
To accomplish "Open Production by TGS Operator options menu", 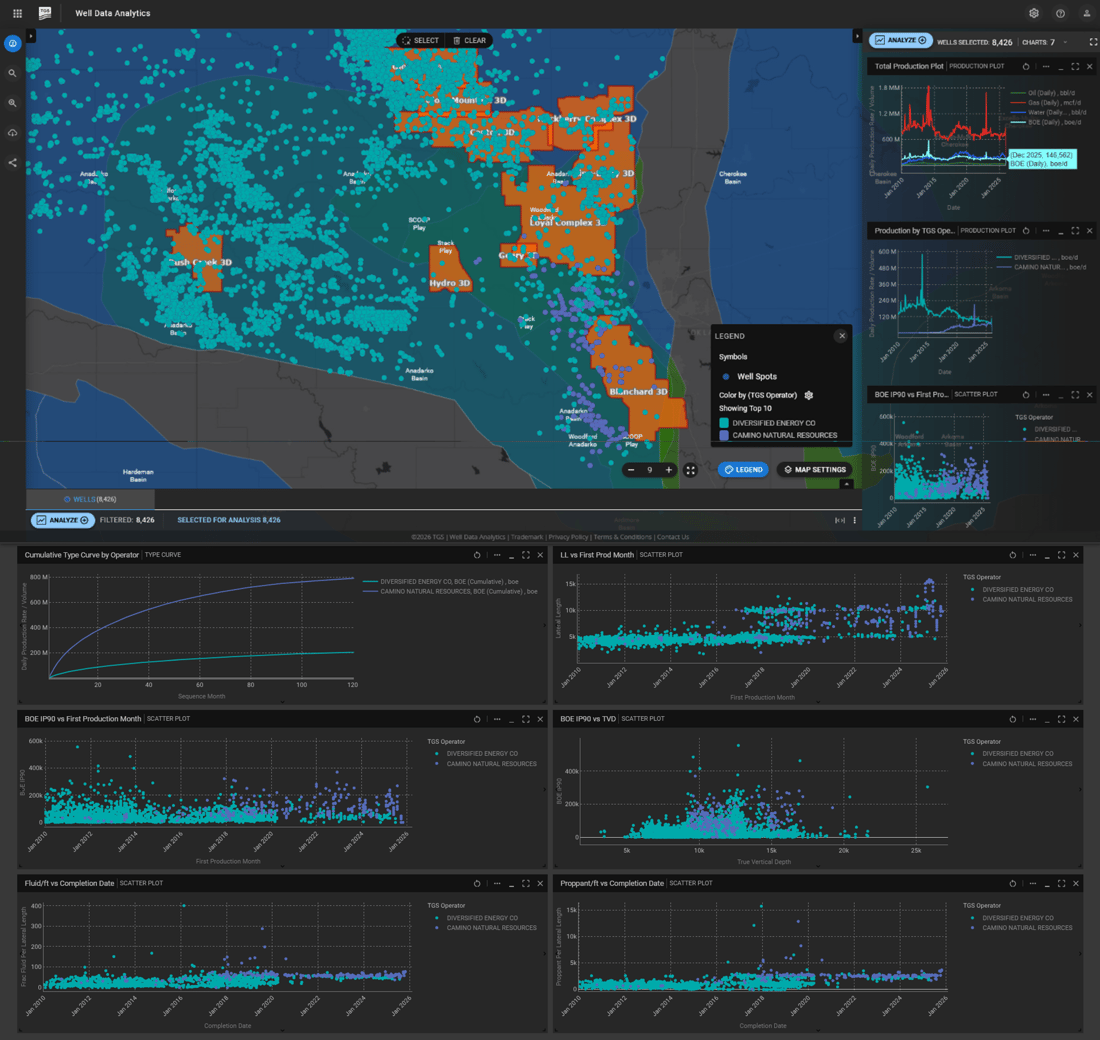I will 1046,231.
